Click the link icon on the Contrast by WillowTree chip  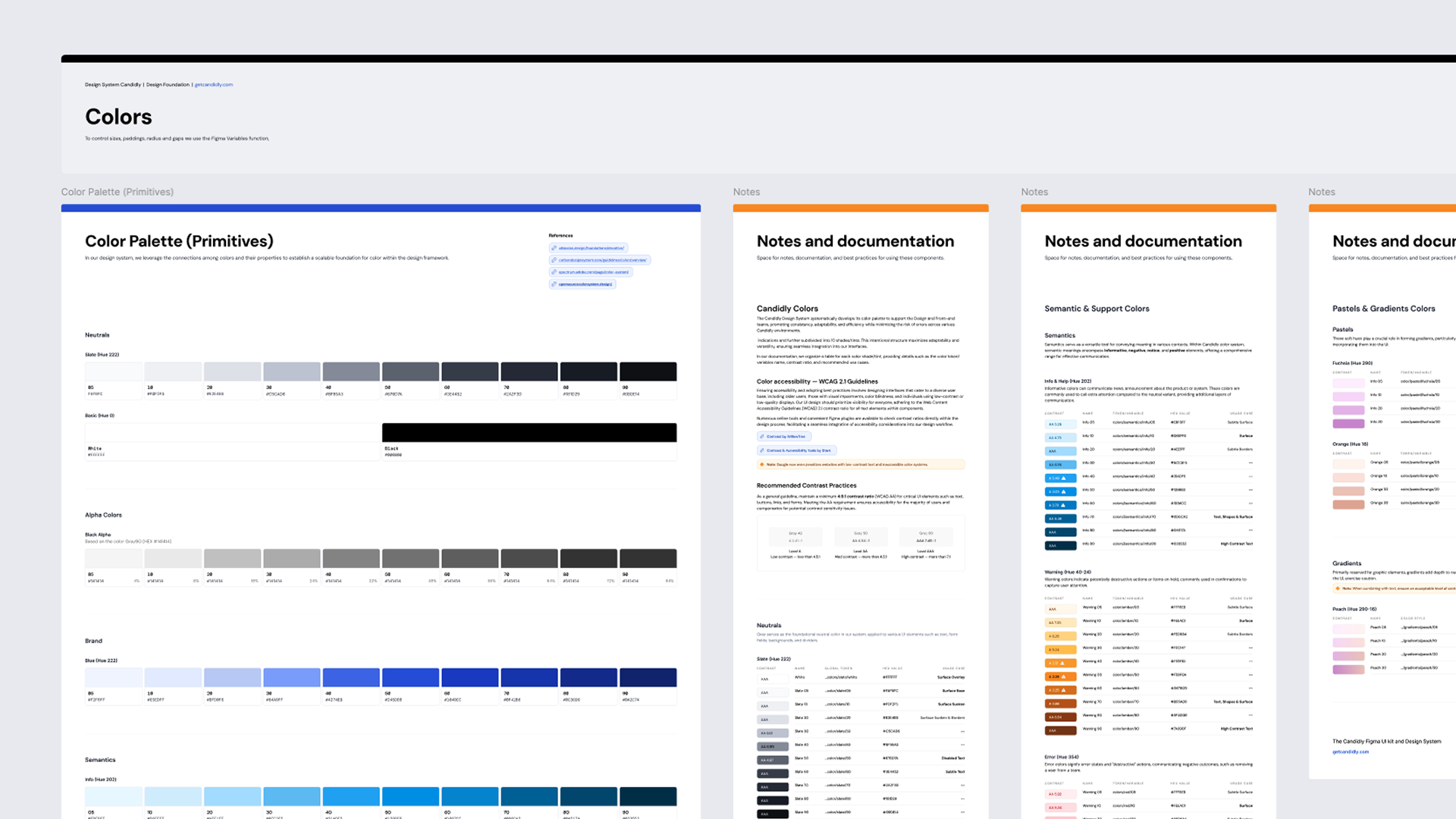(x=762, y=437)
